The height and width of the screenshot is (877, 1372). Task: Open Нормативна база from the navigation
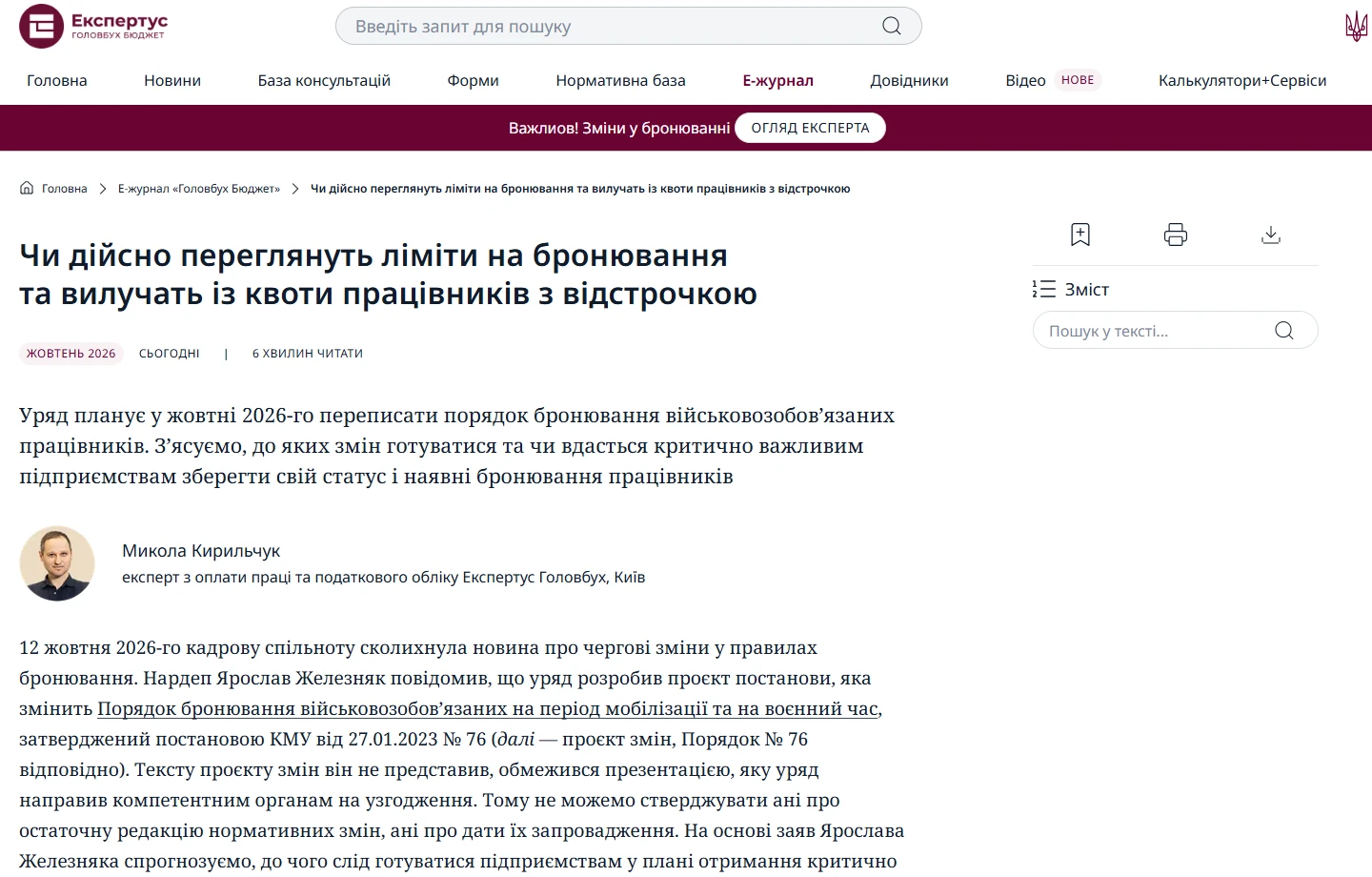(621, 80)
